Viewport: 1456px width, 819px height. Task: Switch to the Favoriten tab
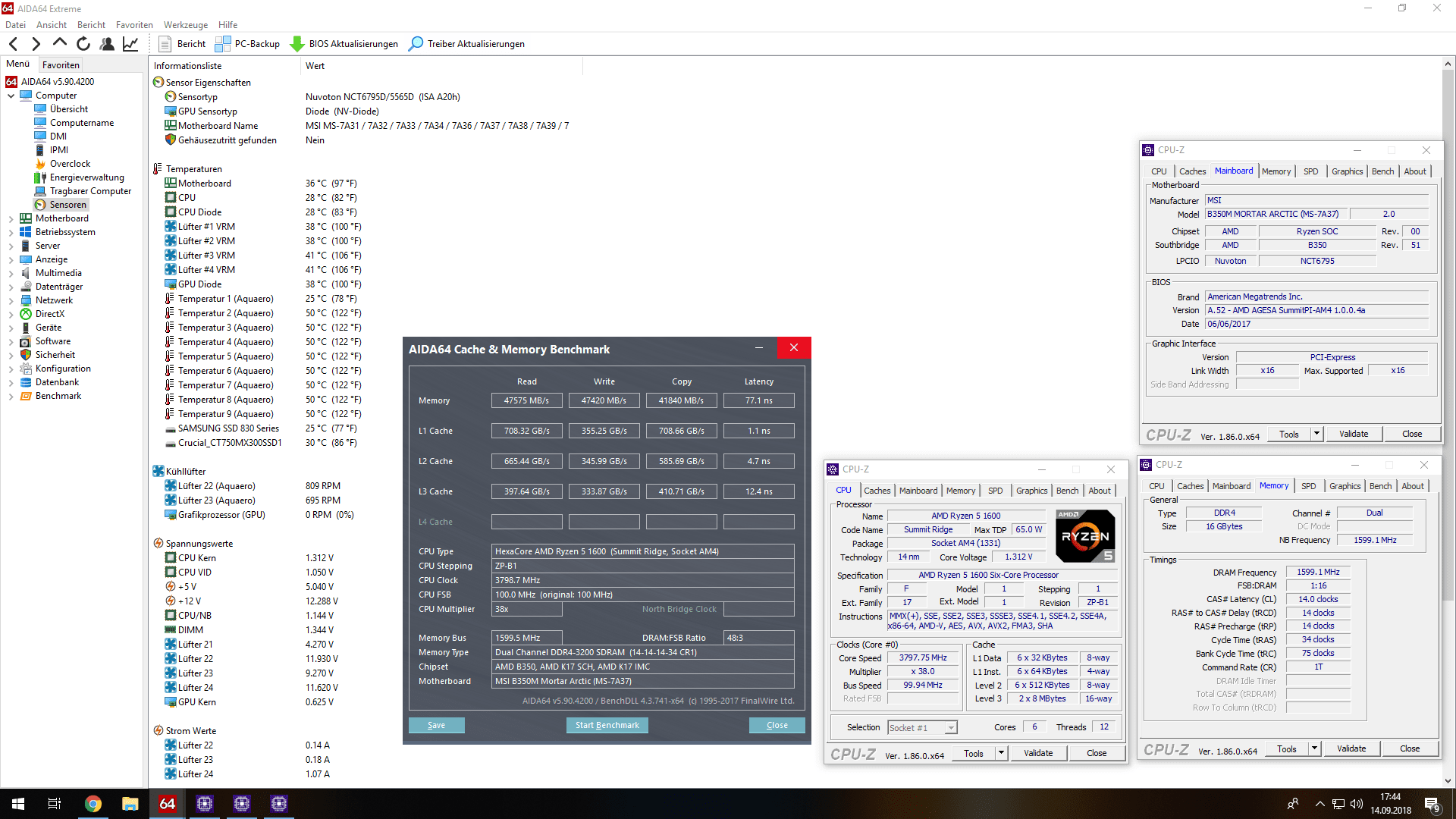click(61, 65)
